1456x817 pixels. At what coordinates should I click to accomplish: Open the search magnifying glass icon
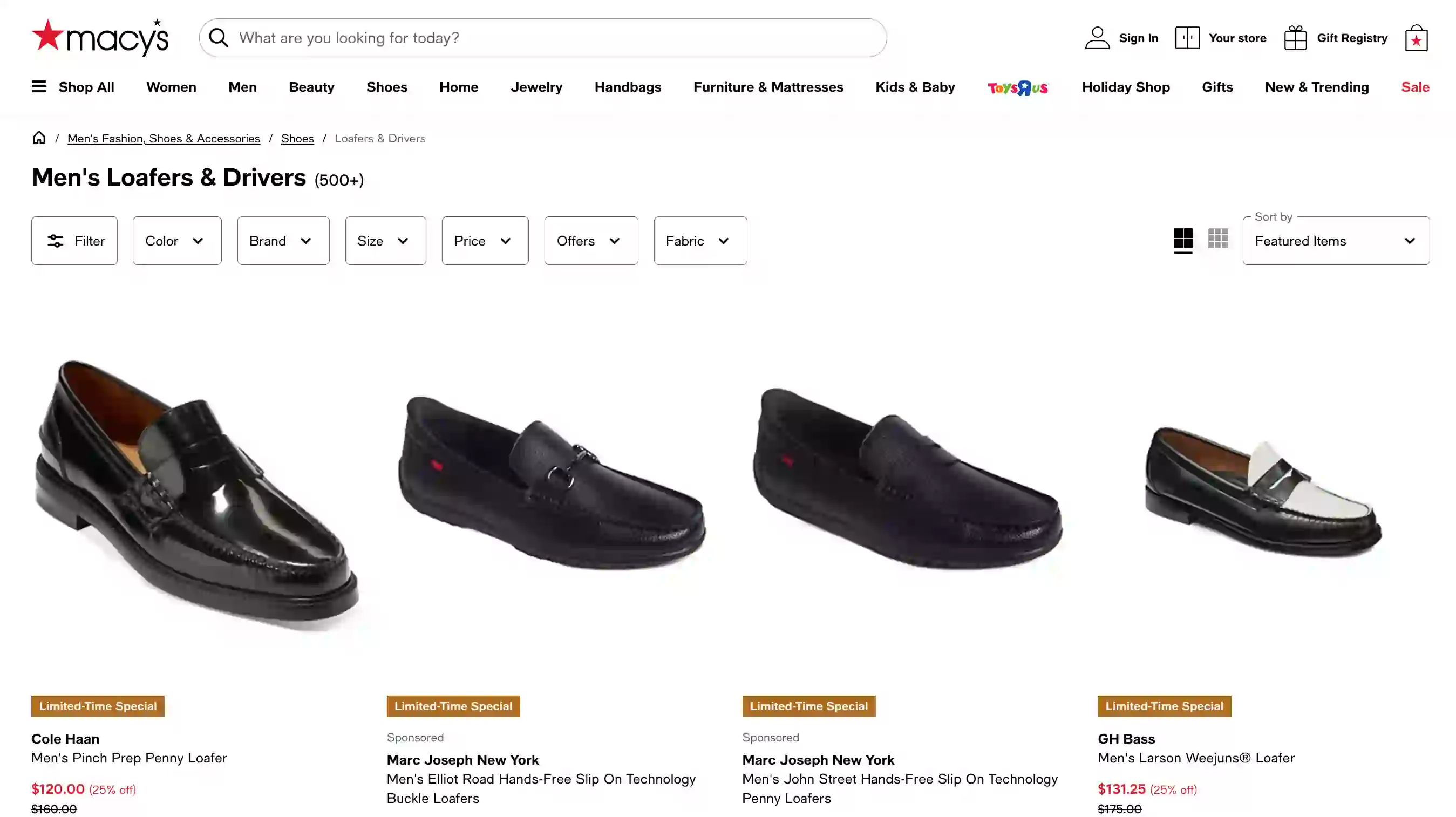(x=218, y=37)
